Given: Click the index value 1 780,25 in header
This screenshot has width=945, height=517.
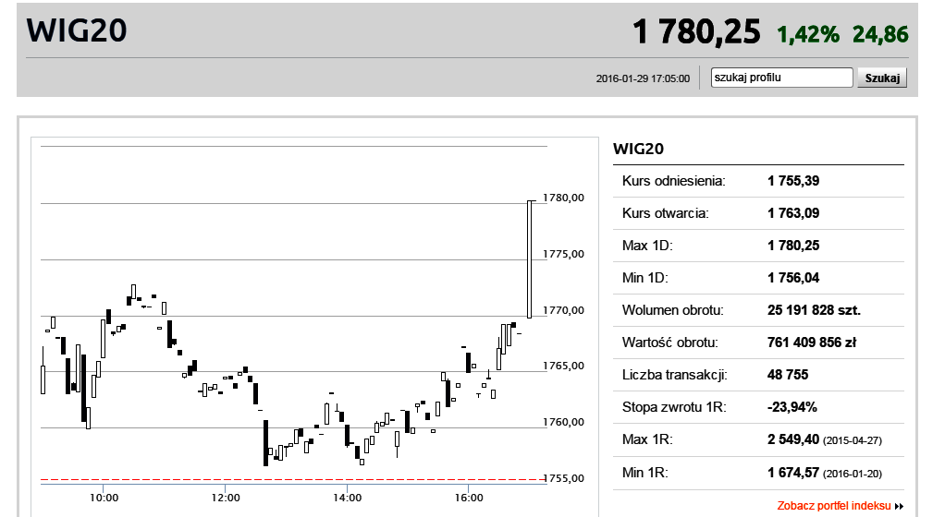Looking at the screenshot, I should [696, 31].
